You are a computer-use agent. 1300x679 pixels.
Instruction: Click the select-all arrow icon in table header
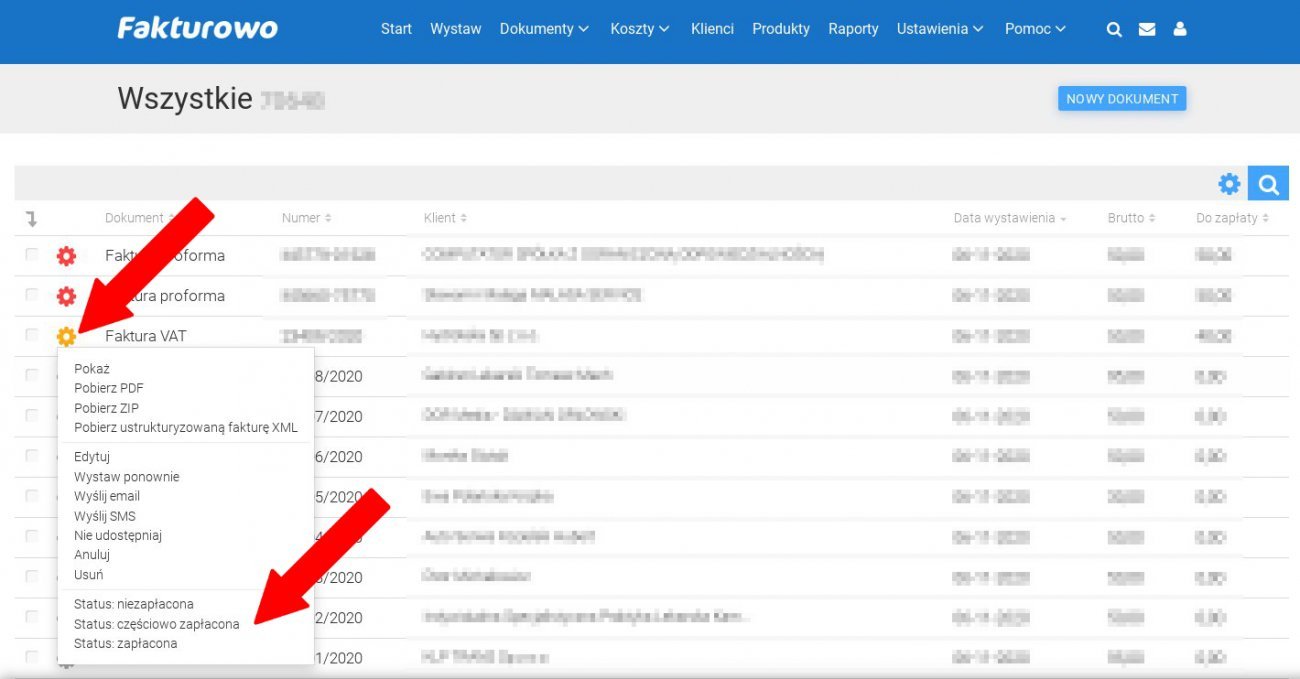31,218
